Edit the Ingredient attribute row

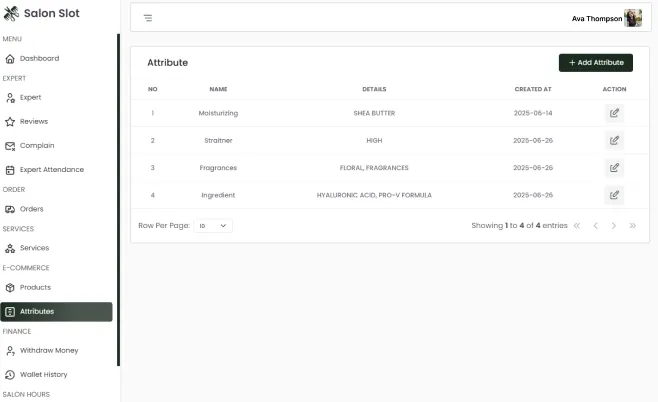614,195
